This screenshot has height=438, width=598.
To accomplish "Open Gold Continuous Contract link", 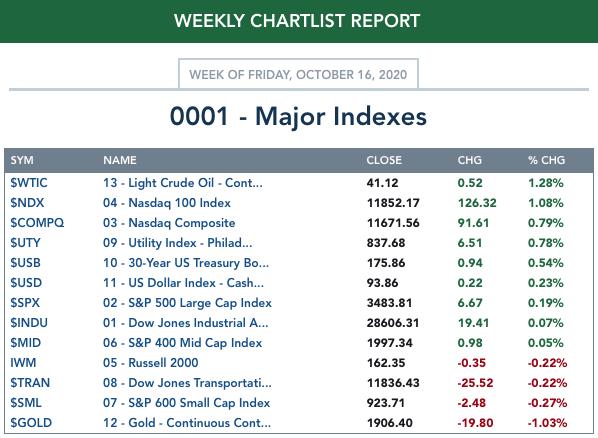I will point(187,423).
